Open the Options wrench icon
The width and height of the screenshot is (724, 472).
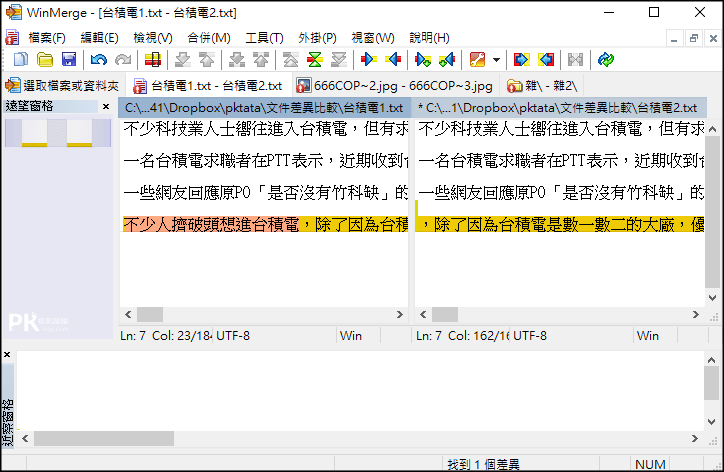[x=477, y=60]
